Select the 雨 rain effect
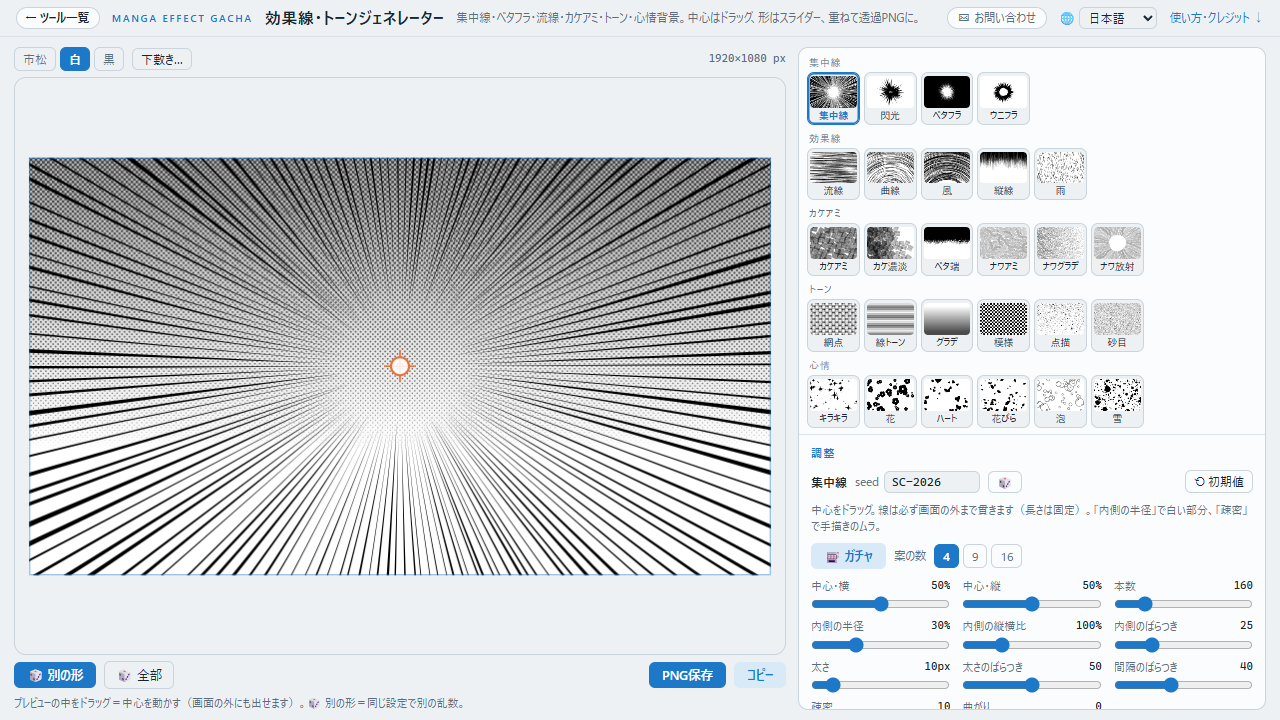Screen dimensions: 1280x720 click(1060, 174)
